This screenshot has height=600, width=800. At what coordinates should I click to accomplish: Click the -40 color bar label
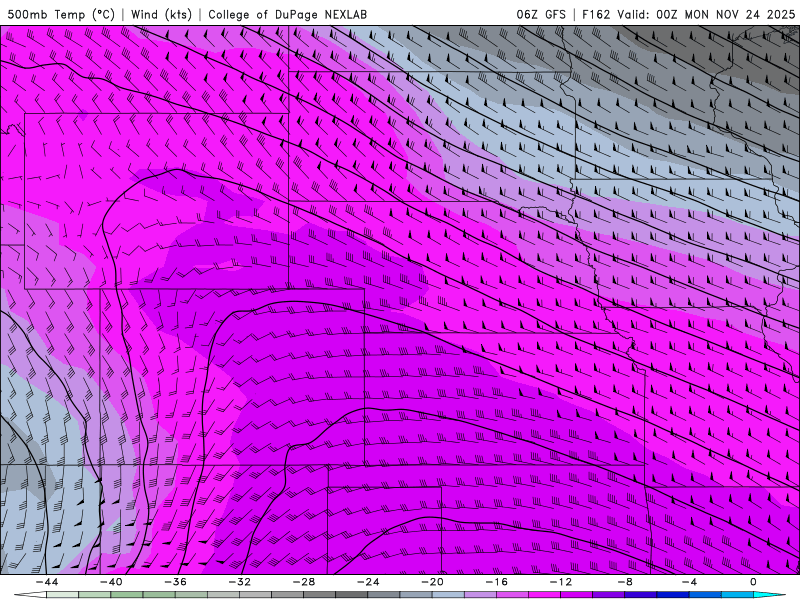click(111, 582)
